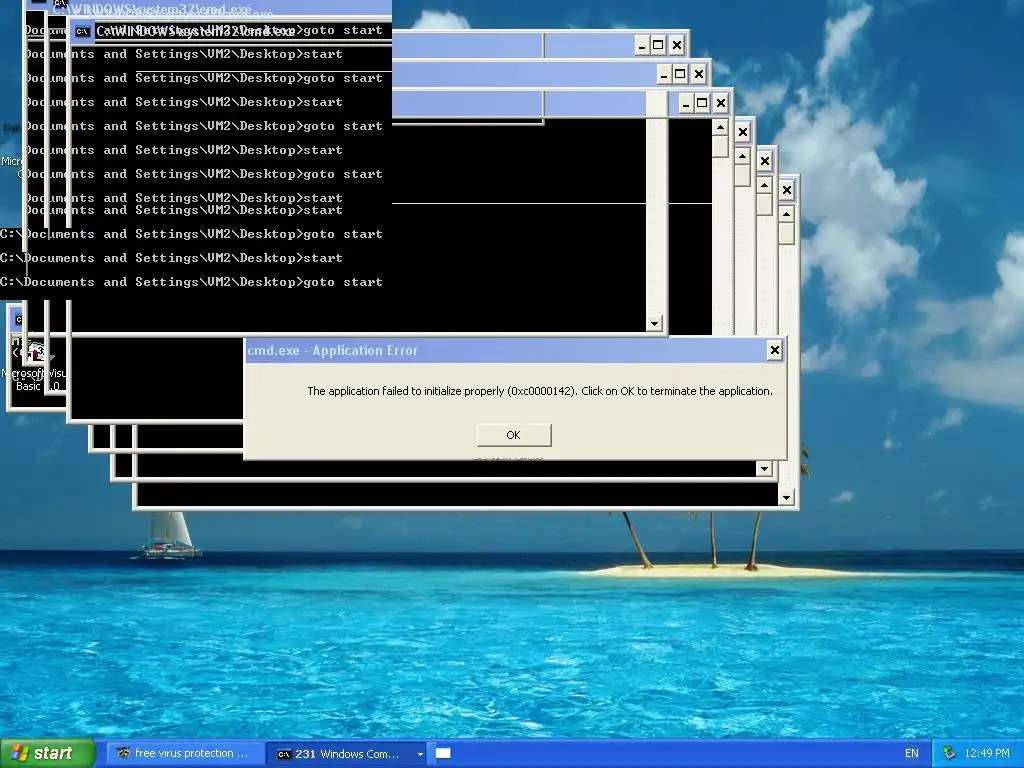Click the system tray icon beside the clock
Viewport: 1024px width, 768px height.
(949, 753)
